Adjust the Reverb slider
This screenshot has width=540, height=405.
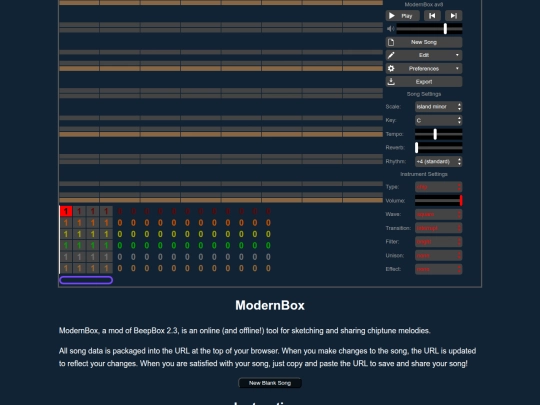click(438, 148)
